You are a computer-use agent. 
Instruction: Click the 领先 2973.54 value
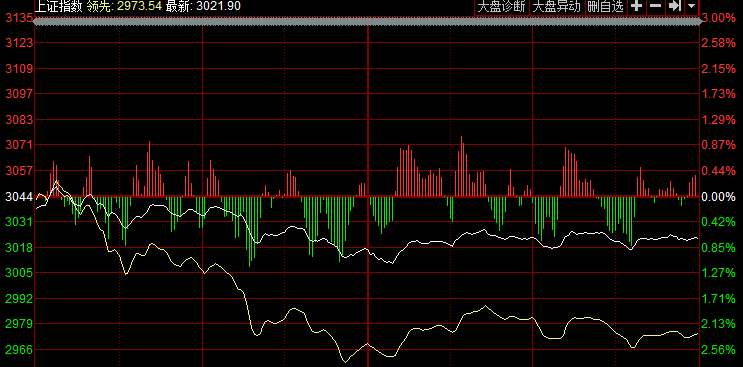(125, 6)
